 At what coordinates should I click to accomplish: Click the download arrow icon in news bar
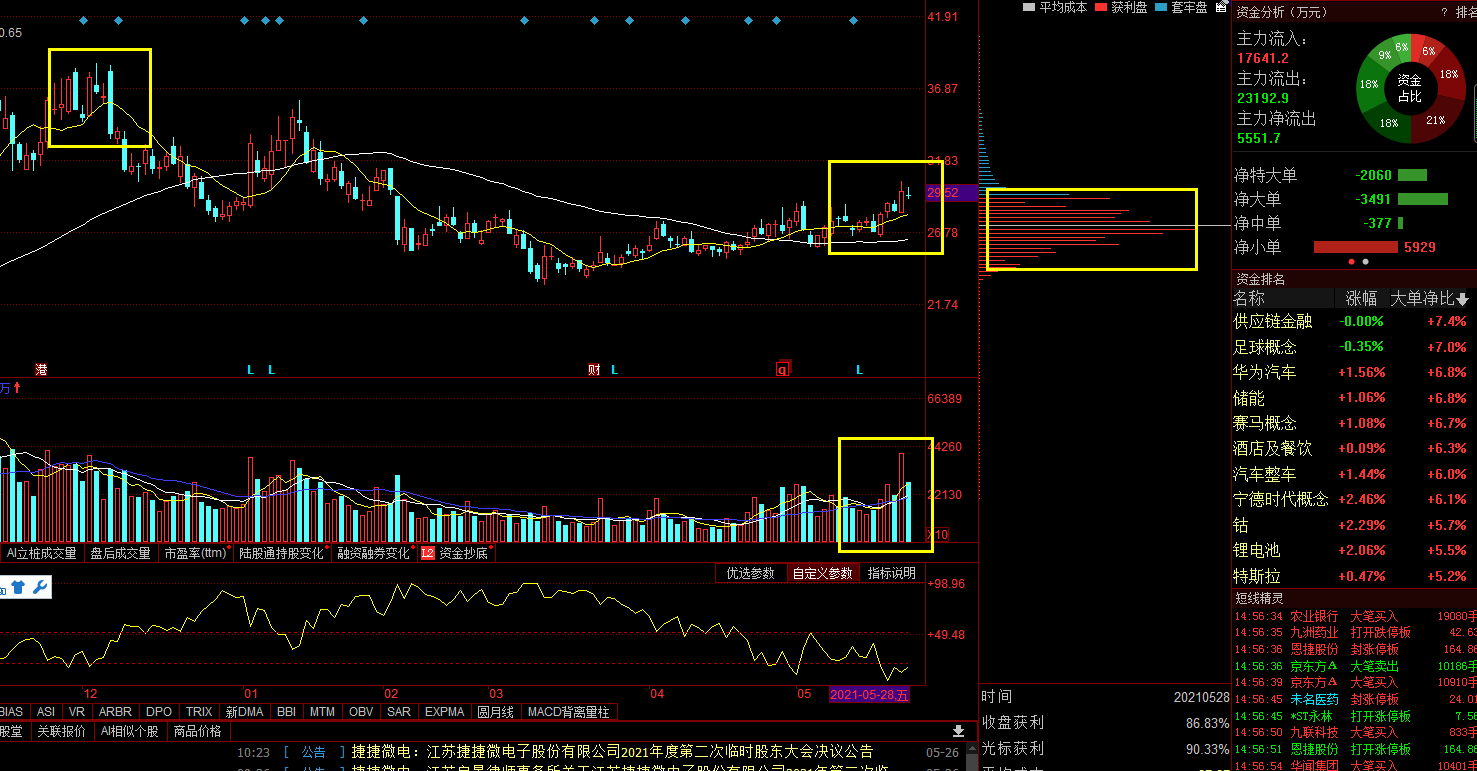coord(958,732)
